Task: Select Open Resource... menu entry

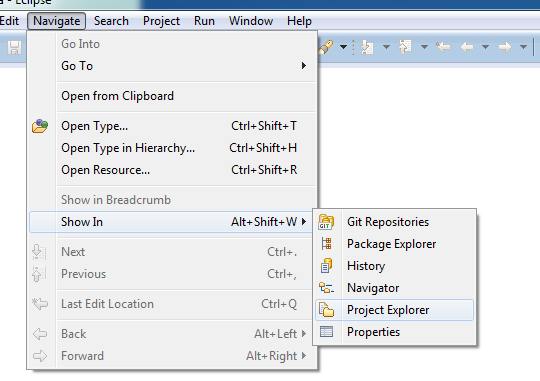Action: (173, 170)
